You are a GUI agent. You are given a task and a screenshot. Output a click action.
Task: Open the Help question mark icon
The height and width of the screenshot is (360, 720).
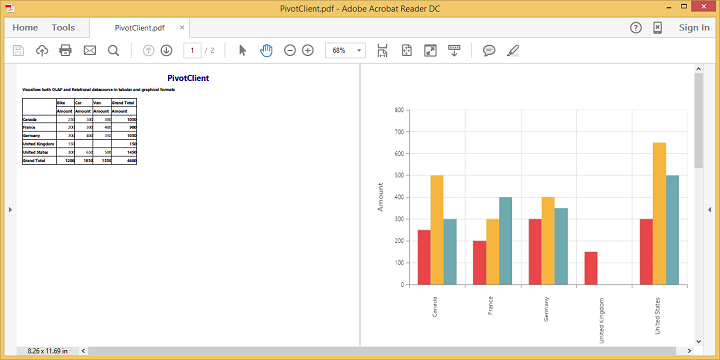pos(636,28)
